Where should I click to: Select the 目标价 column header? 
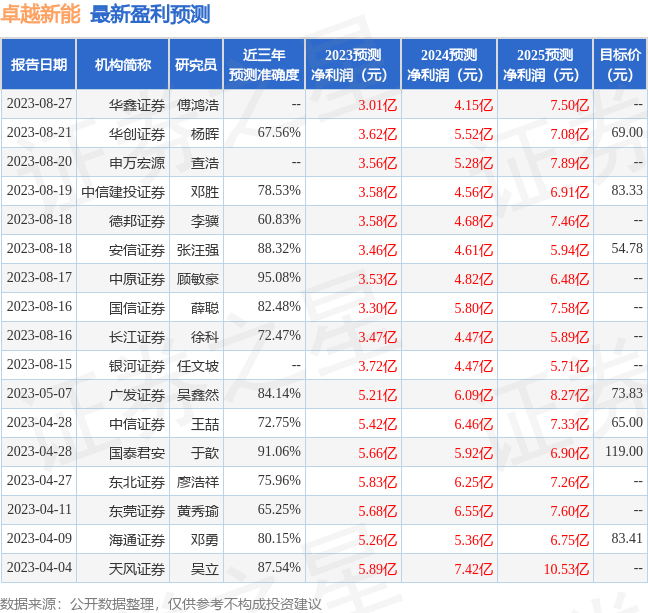620,64
